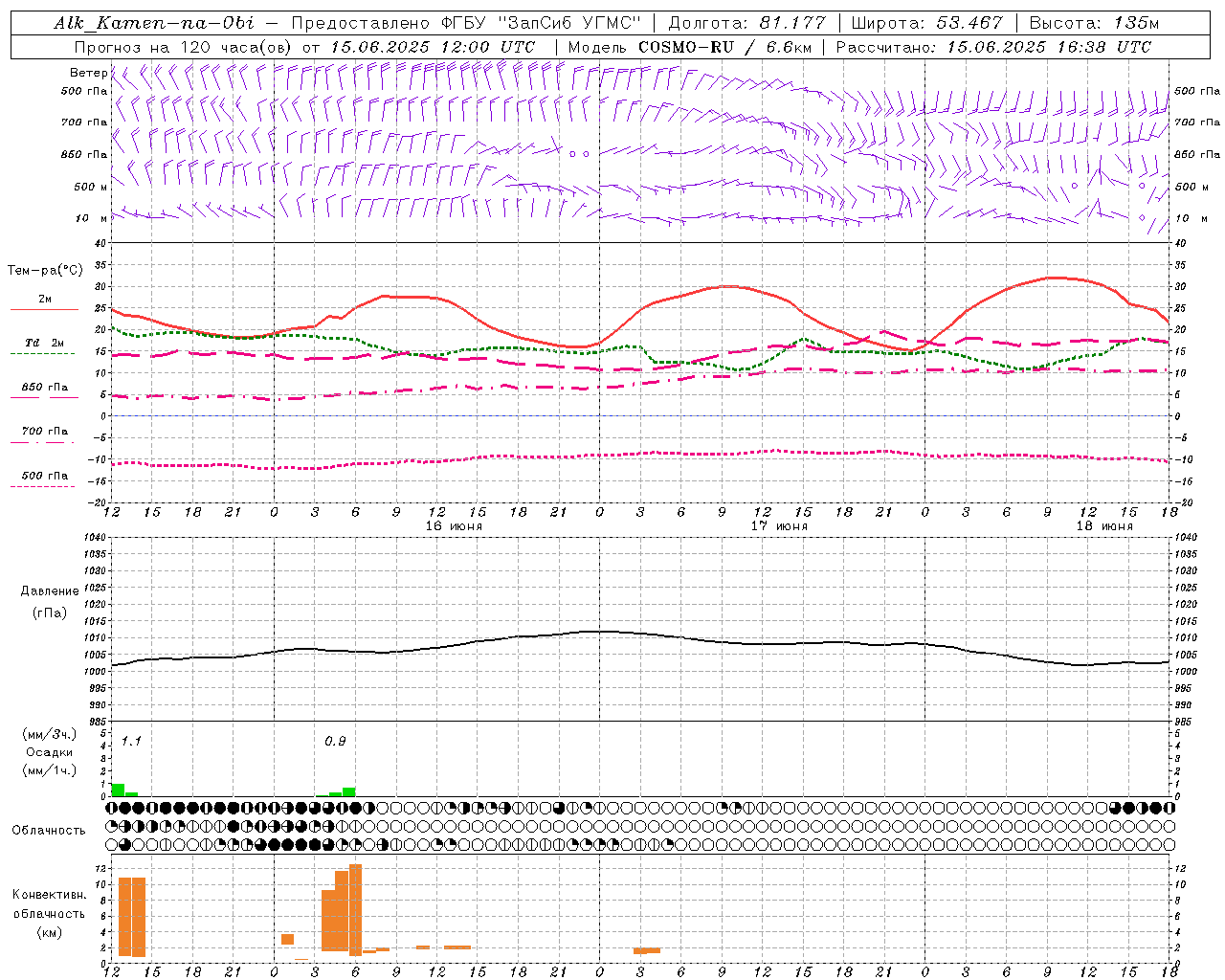Click the tallest orange convective cloud bar
This screenshot has width=1225, height=980.
pos(355,909)
